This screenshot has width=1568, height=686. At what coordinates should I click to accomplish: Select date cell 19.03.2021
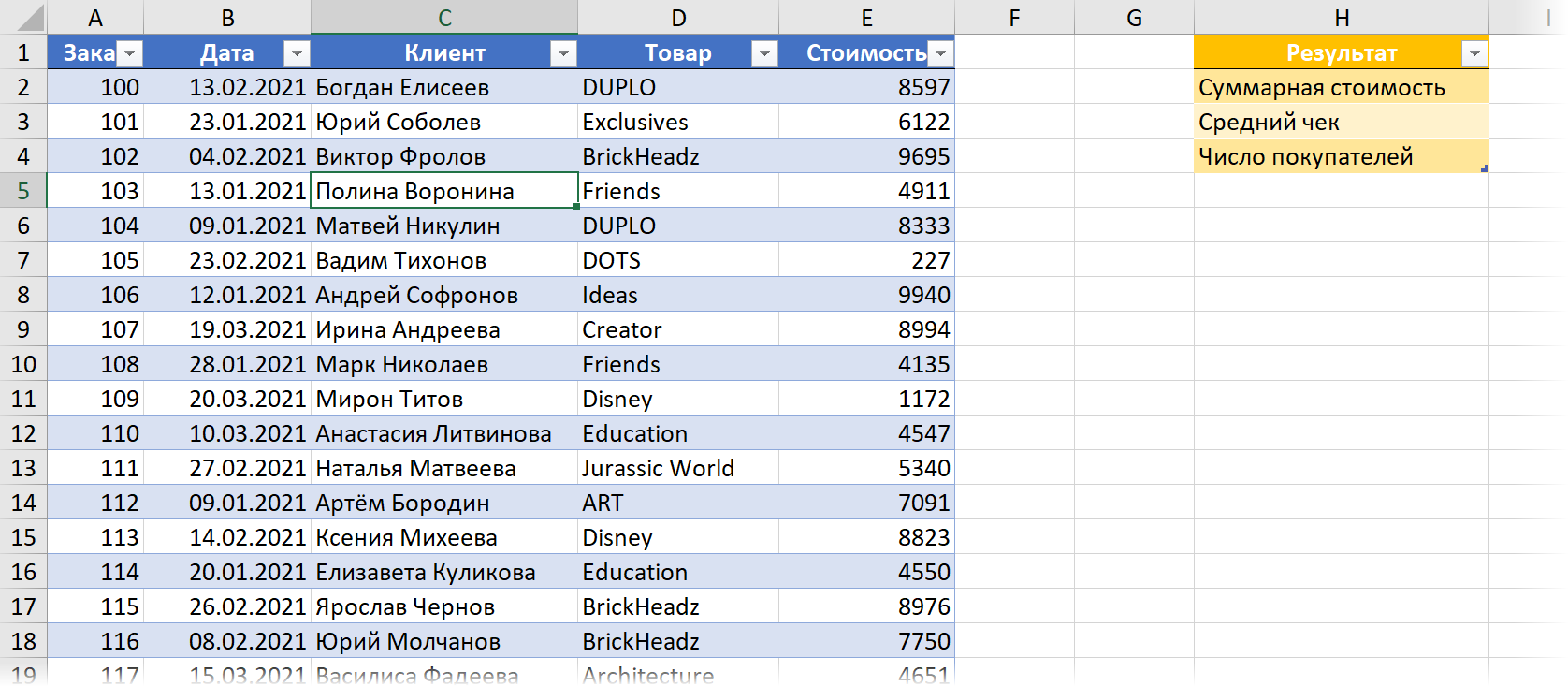[227, 329]
